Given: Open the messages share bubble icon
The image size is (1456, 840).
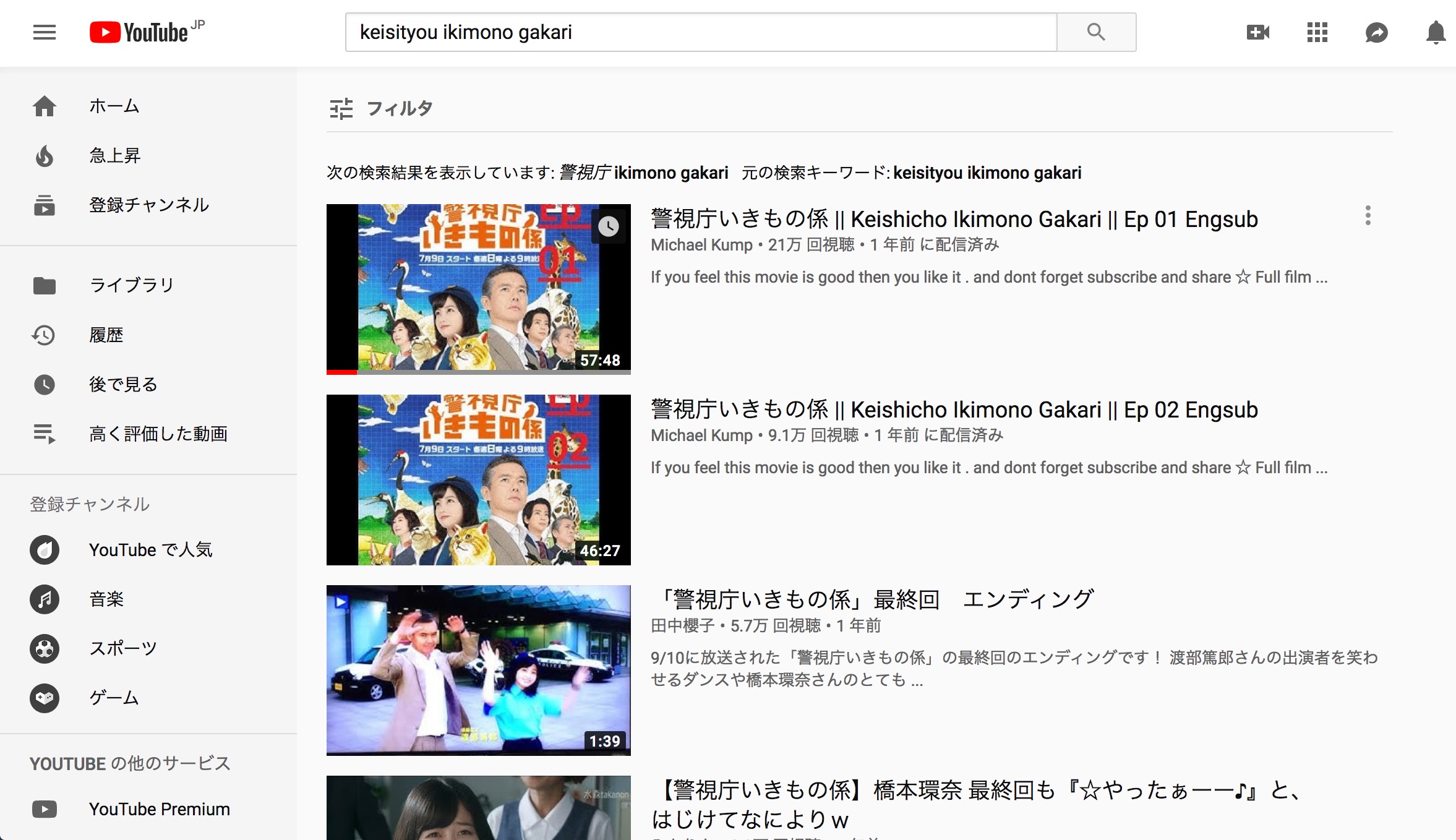Looking at the screenshot, I should [x=1377, y=32].
